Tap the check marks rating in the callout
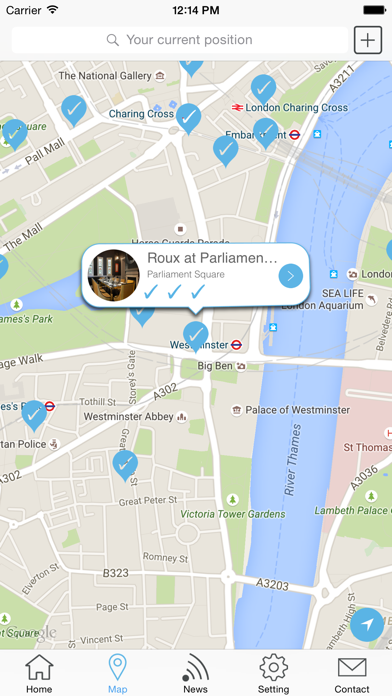Viewport: 392px width, 696px height. pos(174,292)
